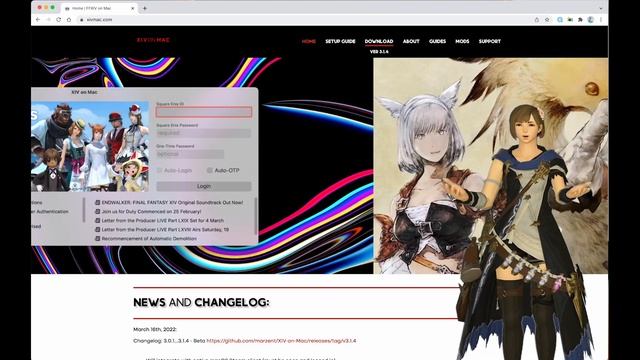
Task: Open 'ENDWALKER: FINAL FANTASY XIV Original Soundtrack' news
Action: (x=172, y=202)
